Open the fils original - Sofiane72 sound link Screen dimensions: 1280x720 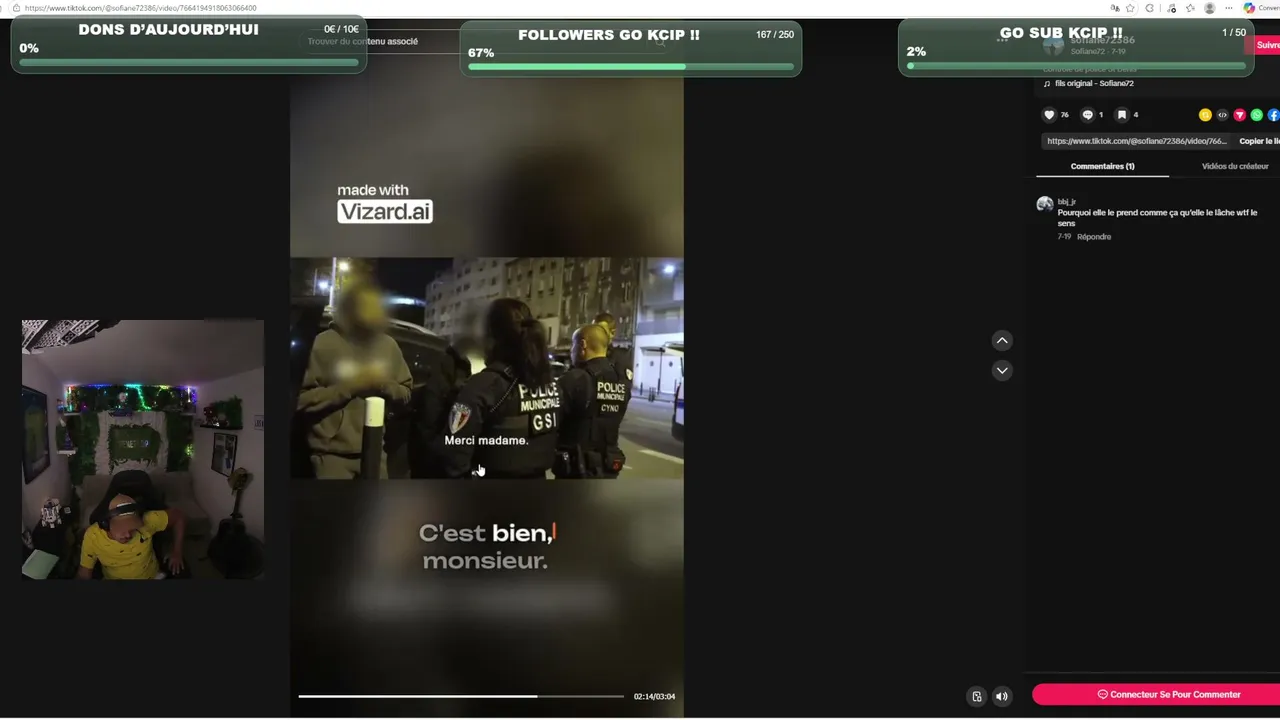[1094, 83]
